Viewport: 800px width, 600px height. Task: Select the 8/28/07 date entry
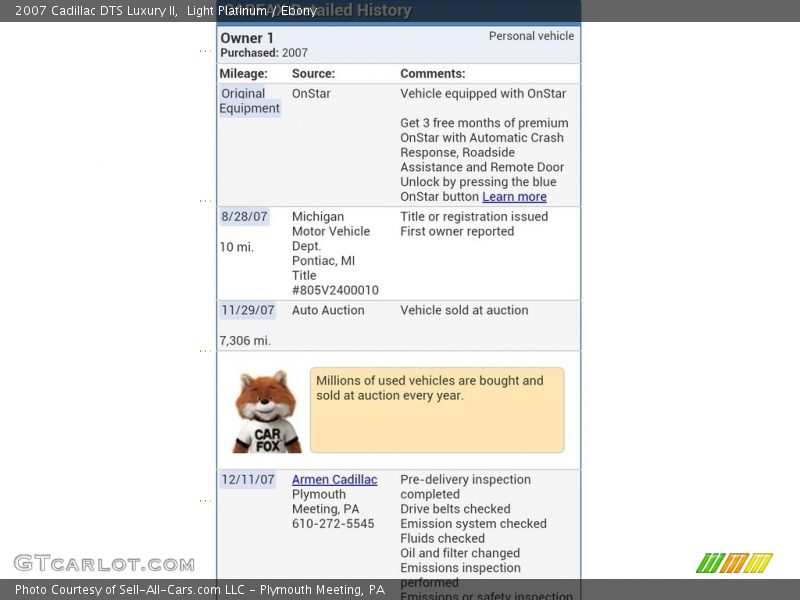[244, 216]
